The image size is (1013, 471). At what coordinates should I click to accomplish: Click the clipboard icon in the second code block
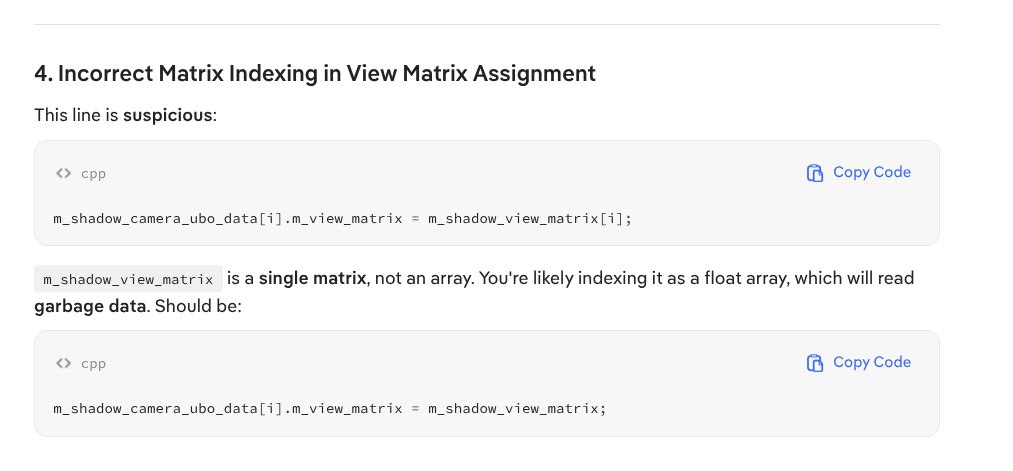point(814,362)
